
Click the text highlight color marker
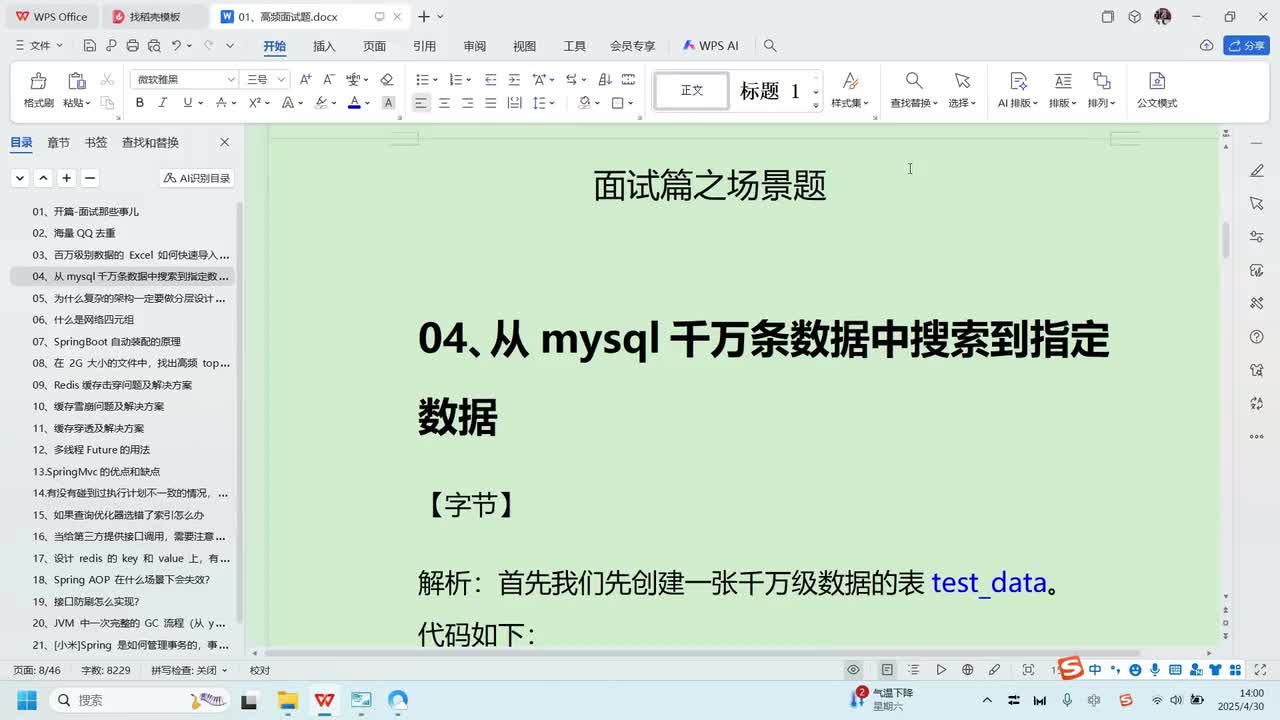pos(321,103)
